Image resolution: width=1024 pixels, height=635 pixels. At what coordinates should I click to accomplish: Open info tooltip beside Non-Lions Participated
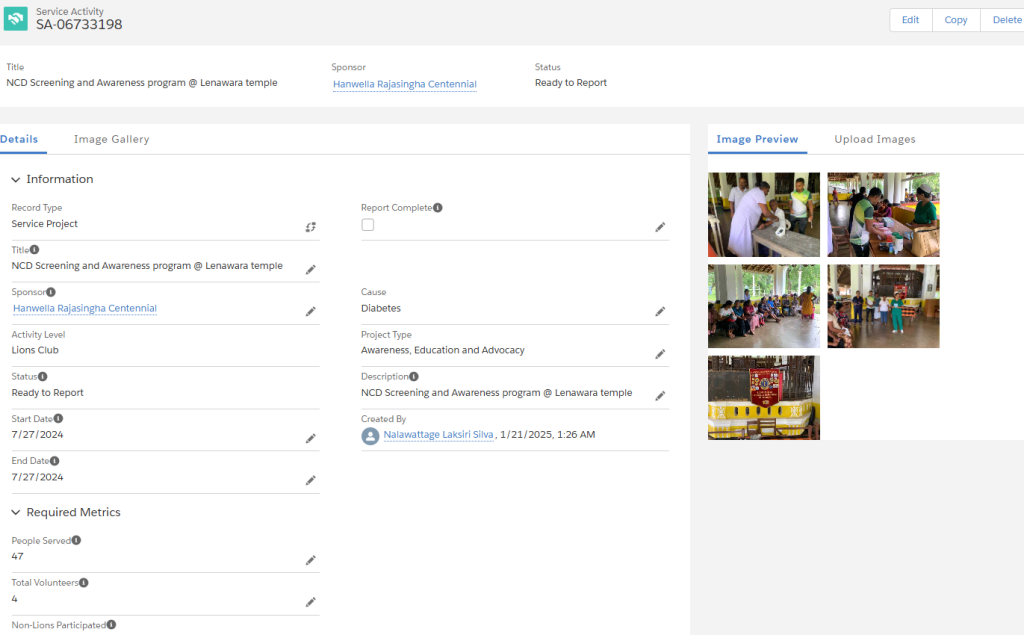tap(112, 625)
